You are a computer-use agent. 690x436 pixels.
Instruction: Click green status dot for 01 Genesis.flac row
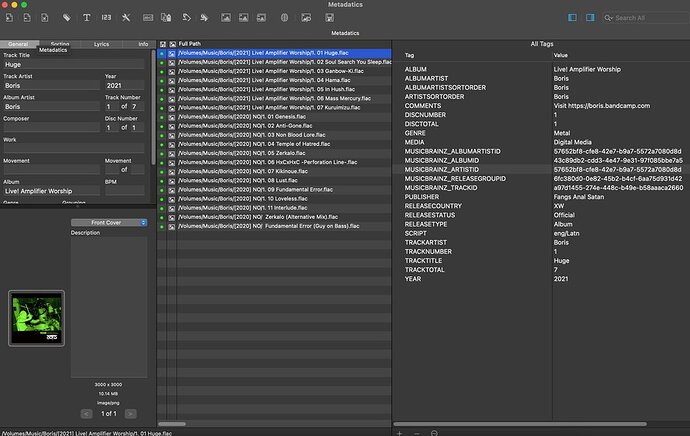tap(162, 117)
